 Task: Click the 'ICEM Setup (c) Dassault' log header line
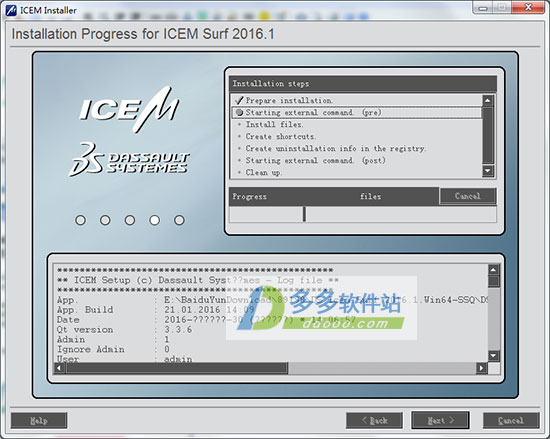(x=197, y=280)
